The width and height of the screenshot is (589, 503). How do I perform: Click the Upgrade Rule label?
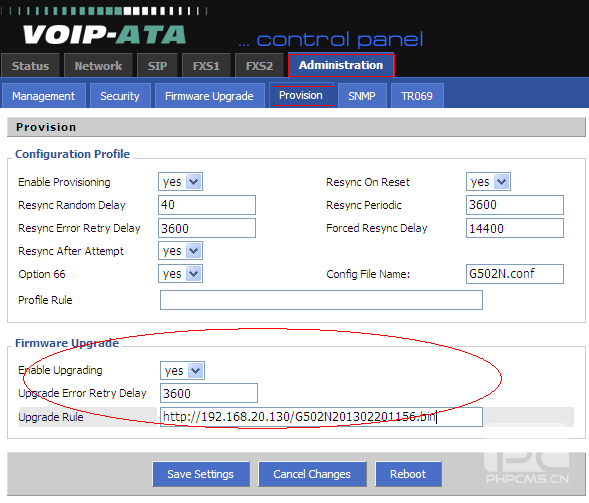(x=51, y=417)
